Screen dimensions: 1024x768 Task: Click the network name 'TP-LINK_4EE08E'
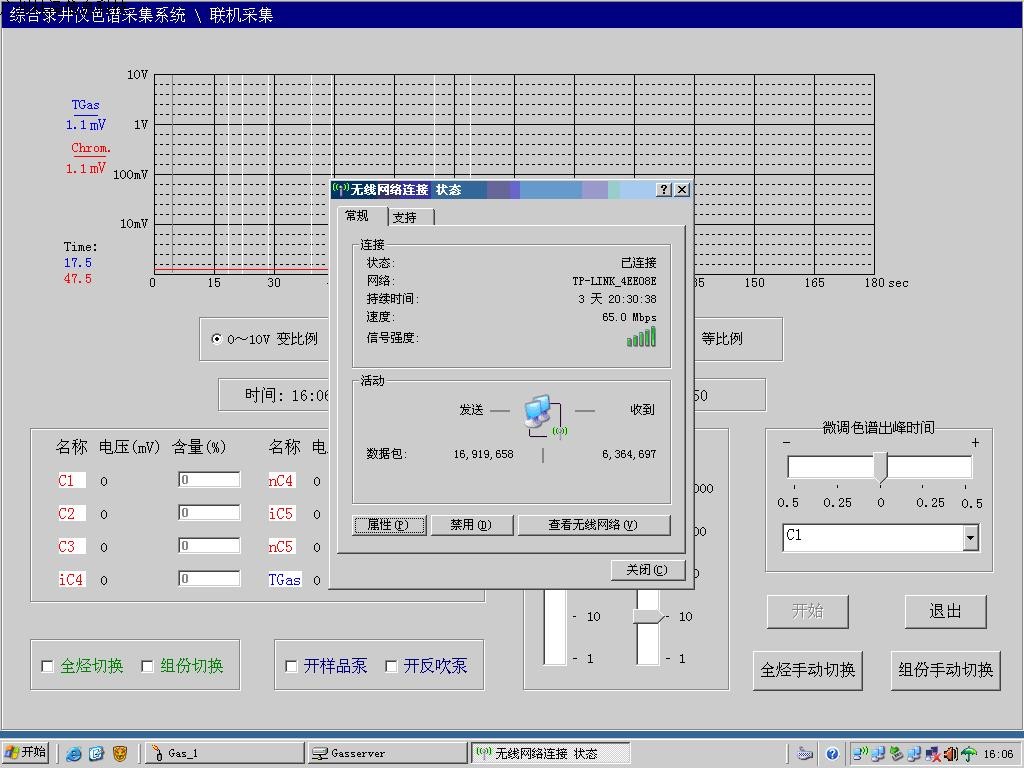click(x=615, y=281)
